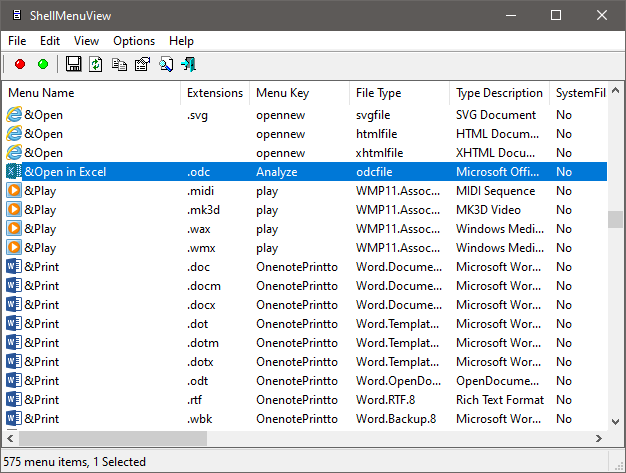Click the Exit toolbar icon
626x473 pixels.
coord(188,64)
